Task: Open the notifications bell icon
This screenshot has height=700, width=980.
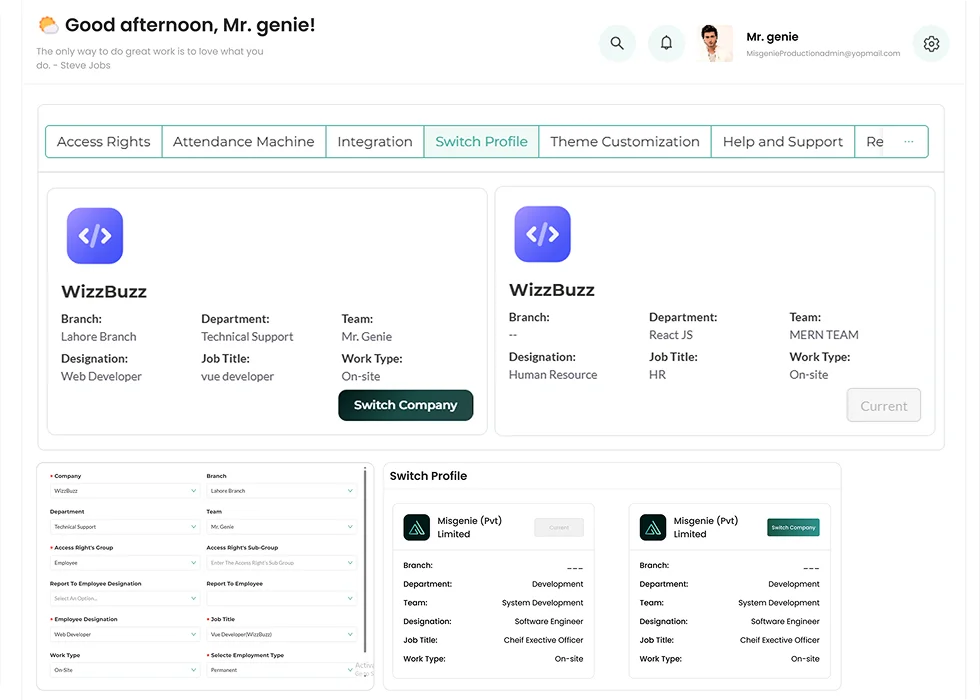Action: 666,44
